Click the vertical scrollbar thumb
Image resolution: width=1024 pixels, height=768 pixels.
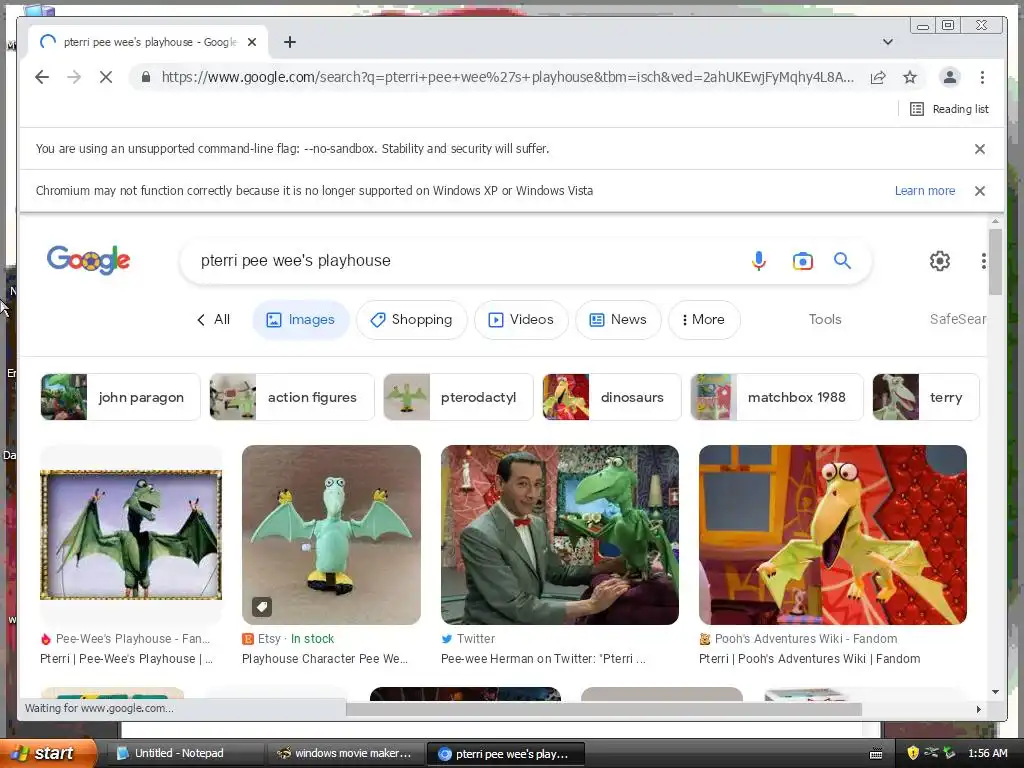click(995, 261)
